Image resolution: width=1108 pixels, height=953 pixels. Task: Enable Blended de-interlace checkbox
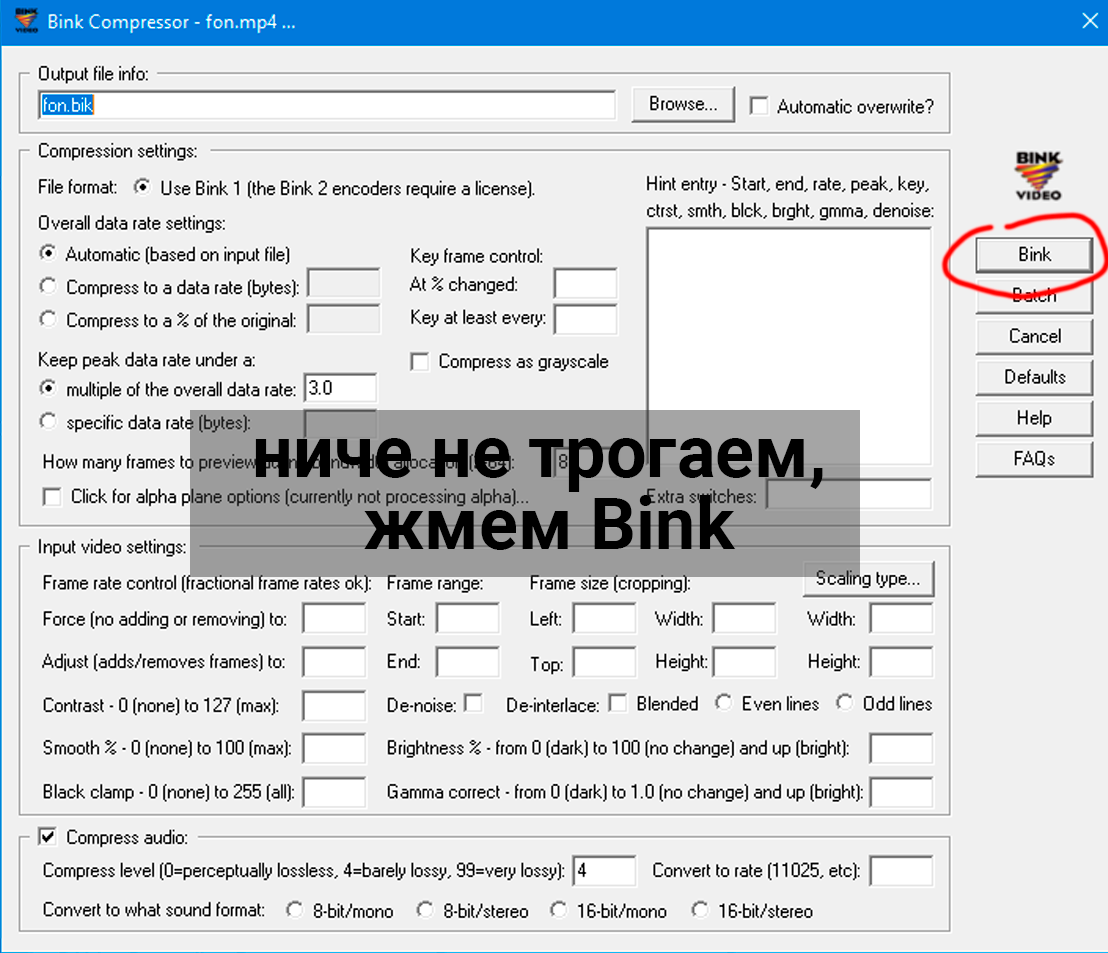click(618, 704)
